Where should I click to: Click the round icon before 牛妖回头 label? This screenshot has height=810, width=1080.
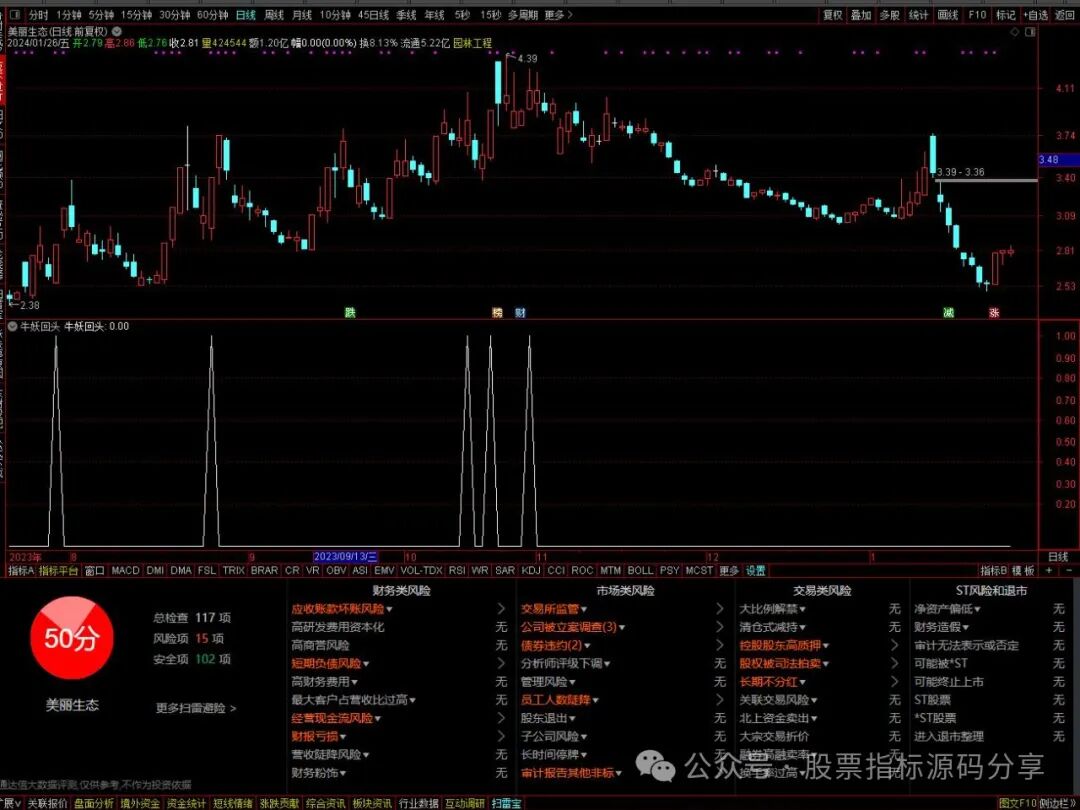click(12, 326)
